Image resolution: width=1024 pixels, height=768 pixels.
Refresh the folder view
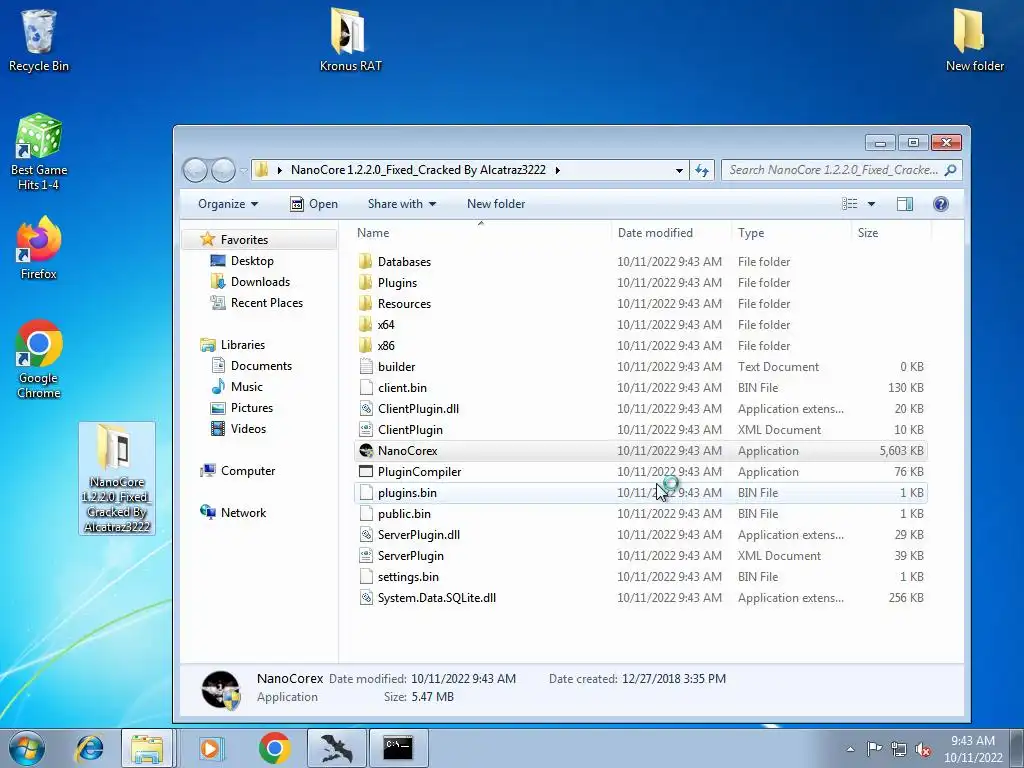[x=702, y=170]
